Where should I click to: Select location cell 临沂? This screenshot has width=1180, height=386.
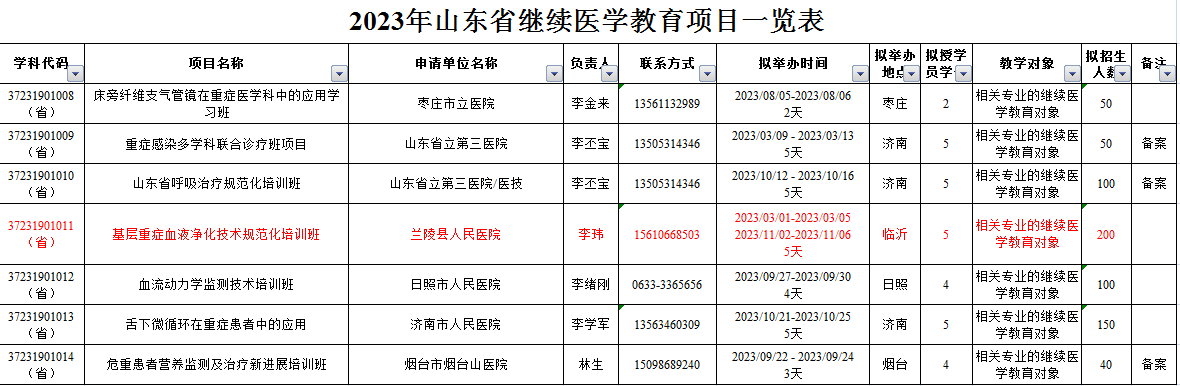pos(895,234)
